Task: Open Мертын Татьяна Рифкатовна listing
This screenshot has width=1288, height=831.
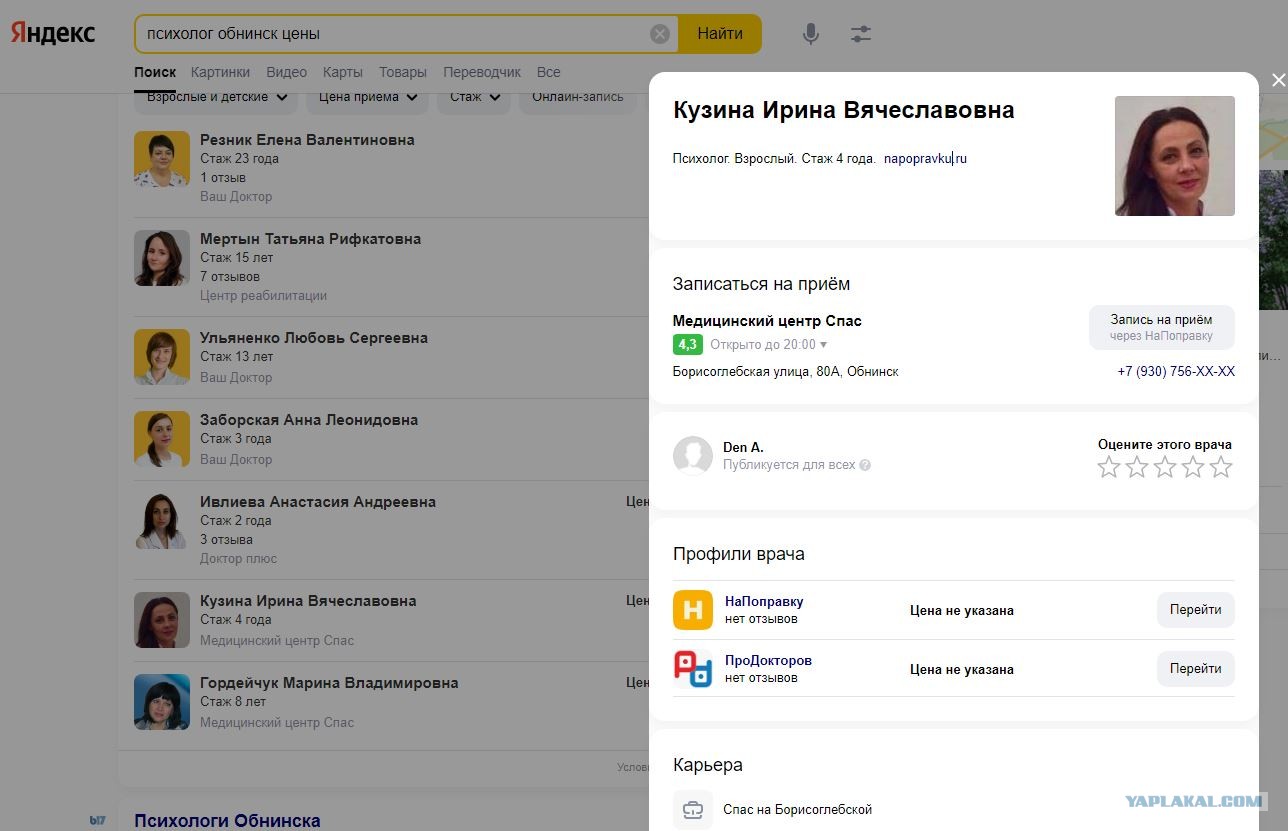Action: tap(310, 239)
